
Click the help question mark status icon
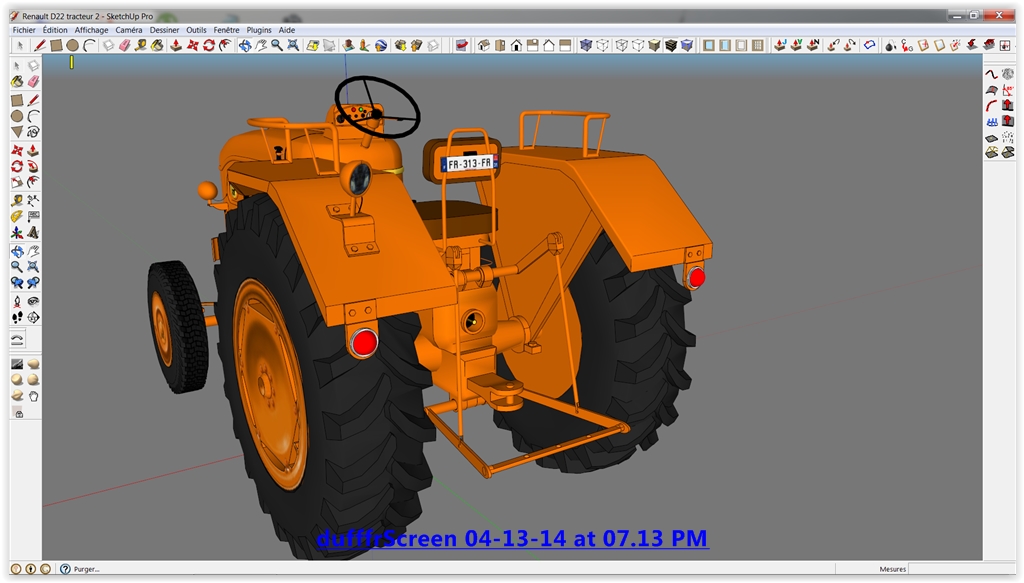pyautogui.click(x=65, y=569)
